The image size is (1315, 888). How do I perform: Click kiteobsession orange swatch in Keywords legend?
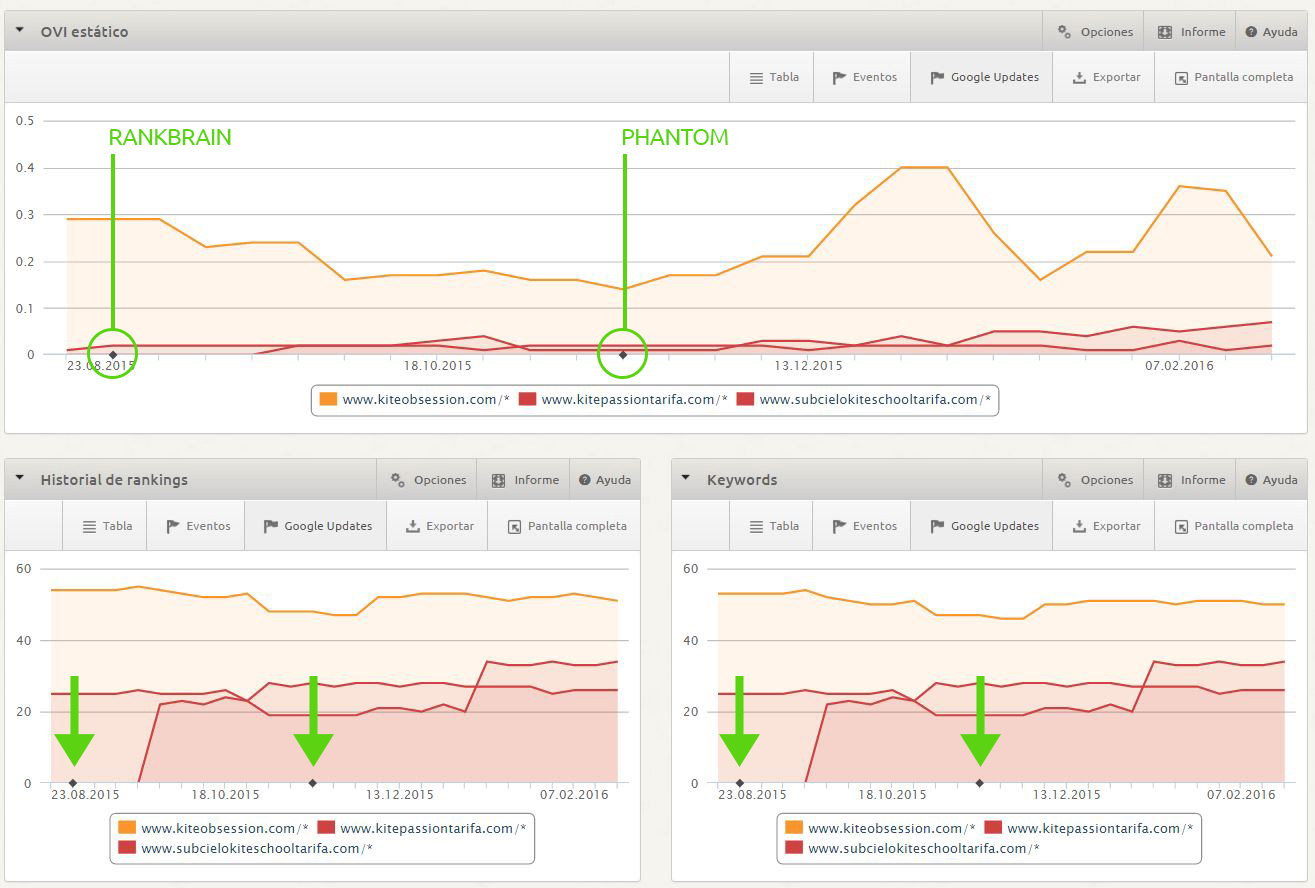[794, 828]
